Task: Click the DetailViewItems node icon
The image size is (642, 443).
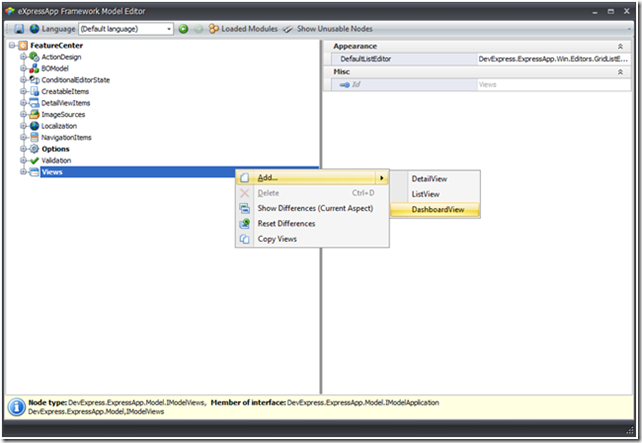Action: [34, 103]
